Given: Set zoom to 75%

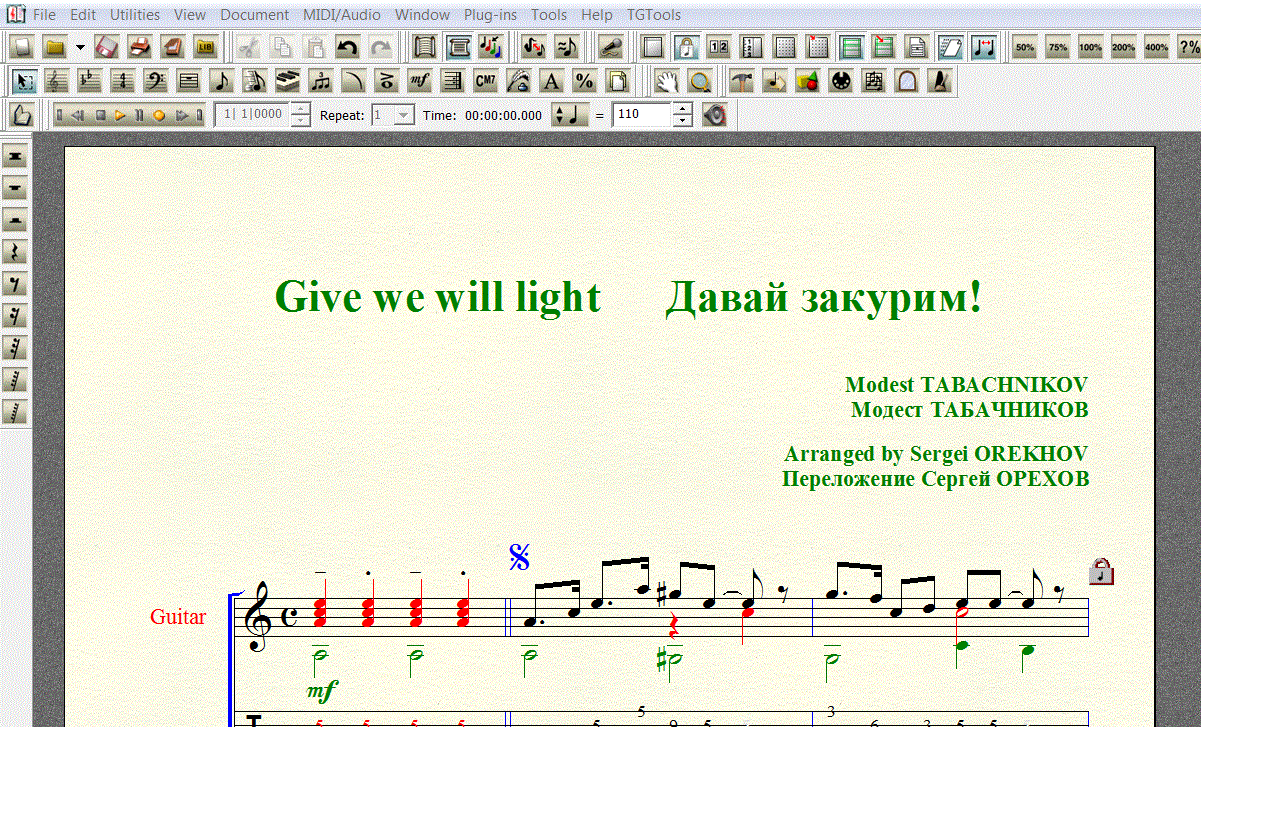Looking at the screenshot, I should tap(1058, 47).
